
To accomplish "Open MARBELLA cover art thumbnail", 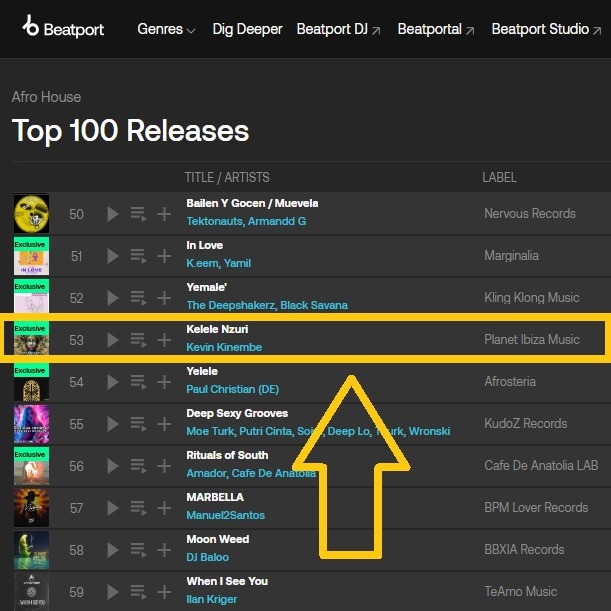I will click(32, 508).
